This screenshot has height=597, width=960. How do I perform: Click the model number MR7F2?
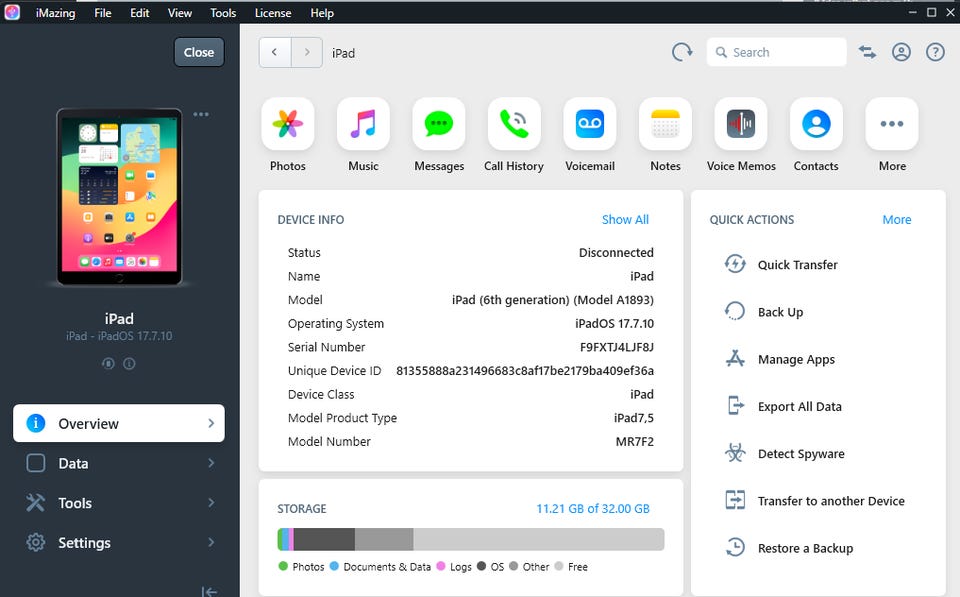[635, 441]
